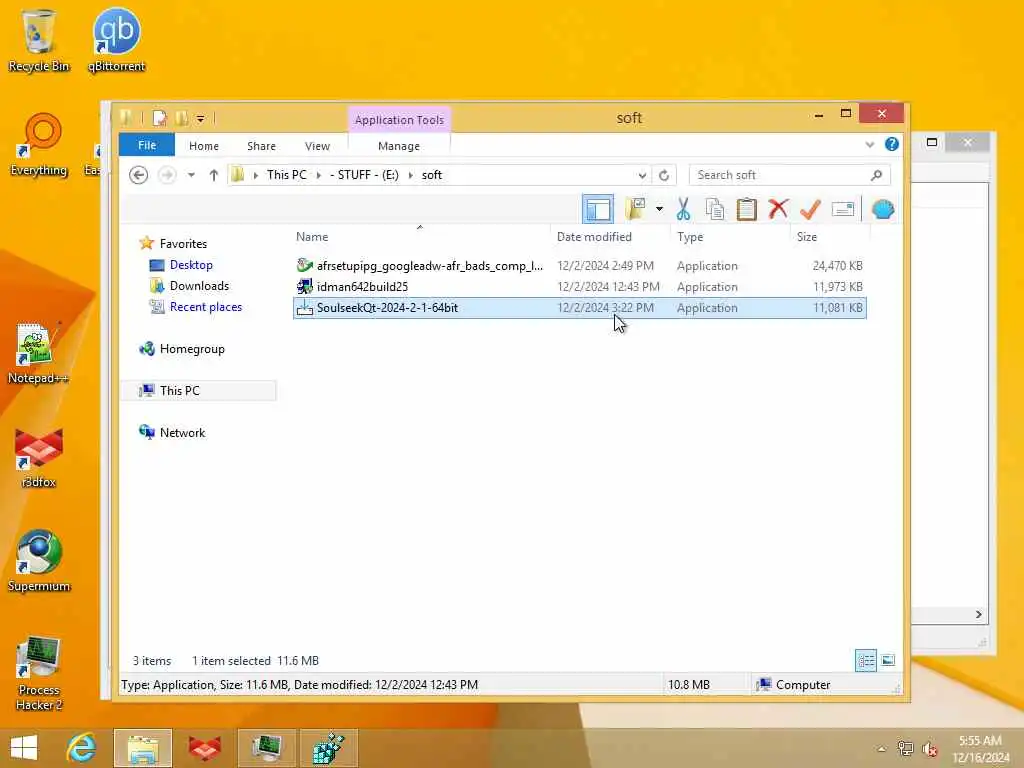
Task: Toggle the navigation pane toolbar button
Action: tap(598, 209)
